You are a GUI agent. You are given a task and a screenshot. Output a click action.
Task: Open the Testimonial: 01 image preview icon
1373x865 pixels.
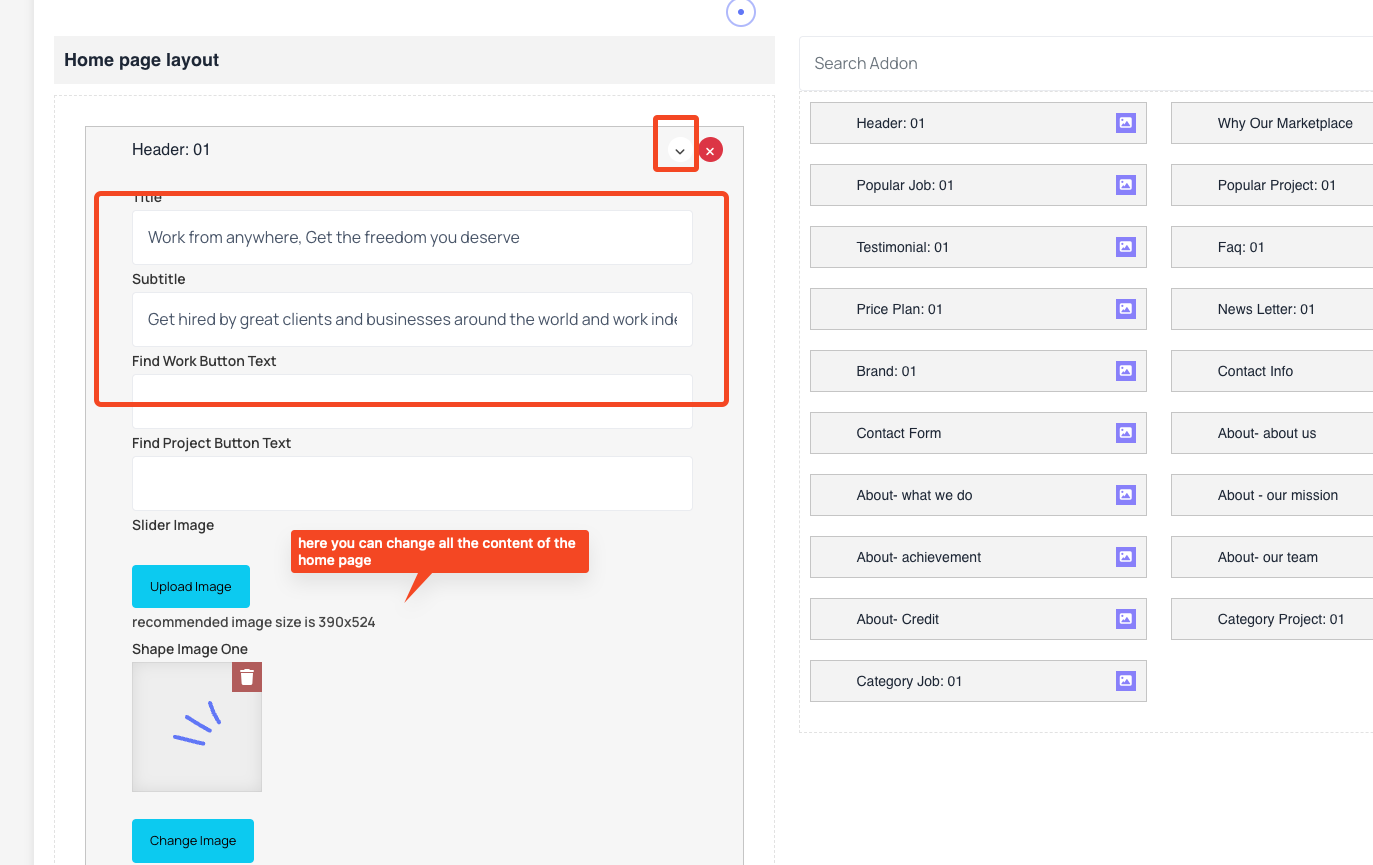pyautogui.click(x=1126, y=247)
